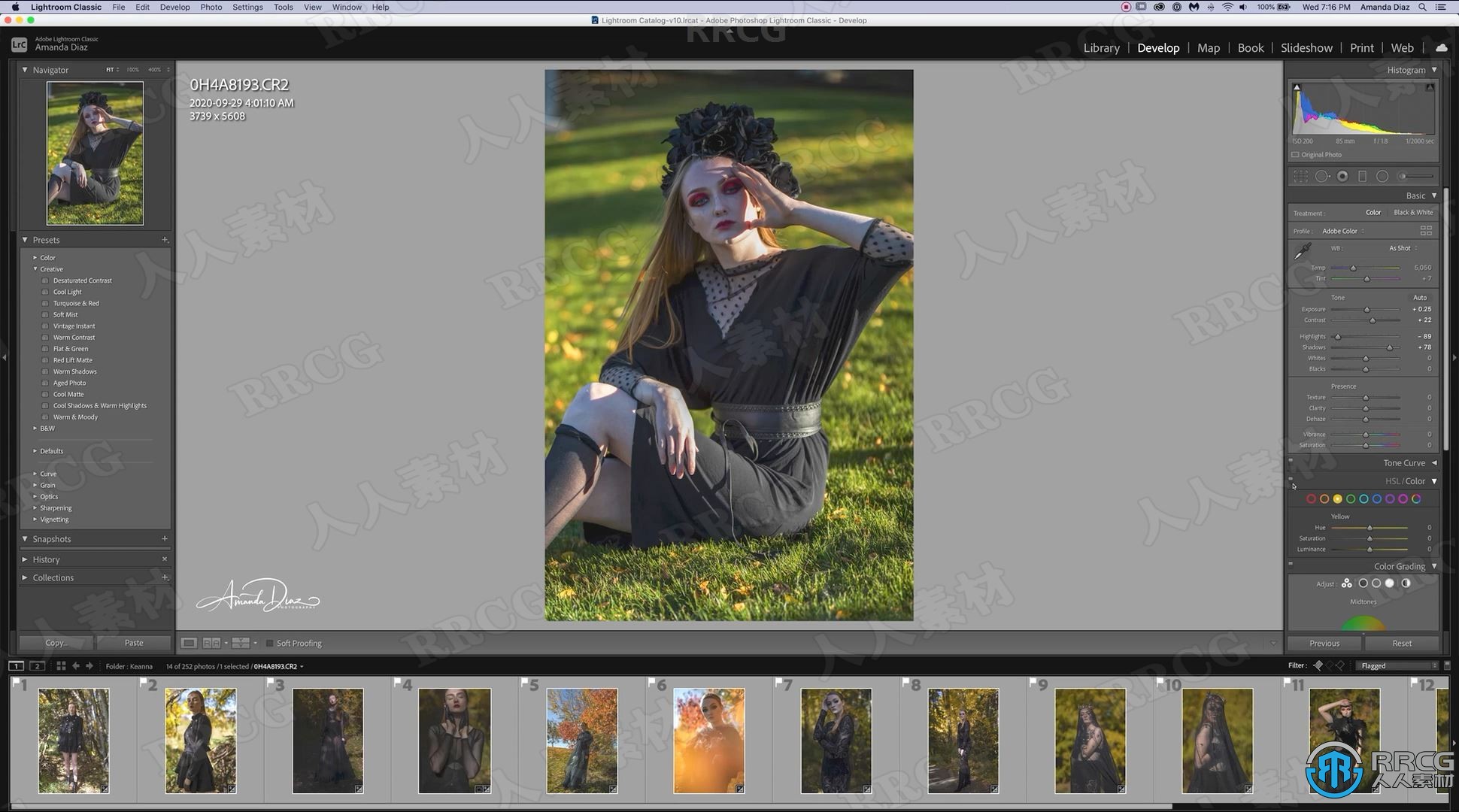Toggle the filmstrip filter lock switch
This screenshot has width=1459, height=812.
pyautogui.click(x=1447, y=665)
